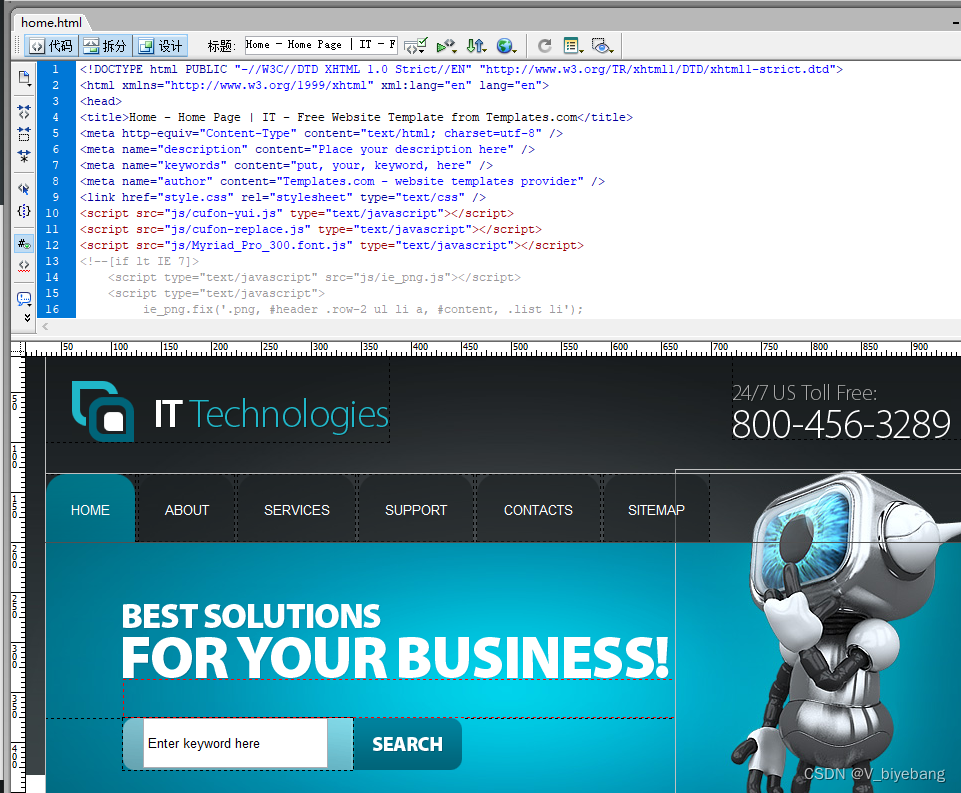The image size is (961, 793).
Task: Click the SEARCH button in design view
Action: (x=408, y=744)
